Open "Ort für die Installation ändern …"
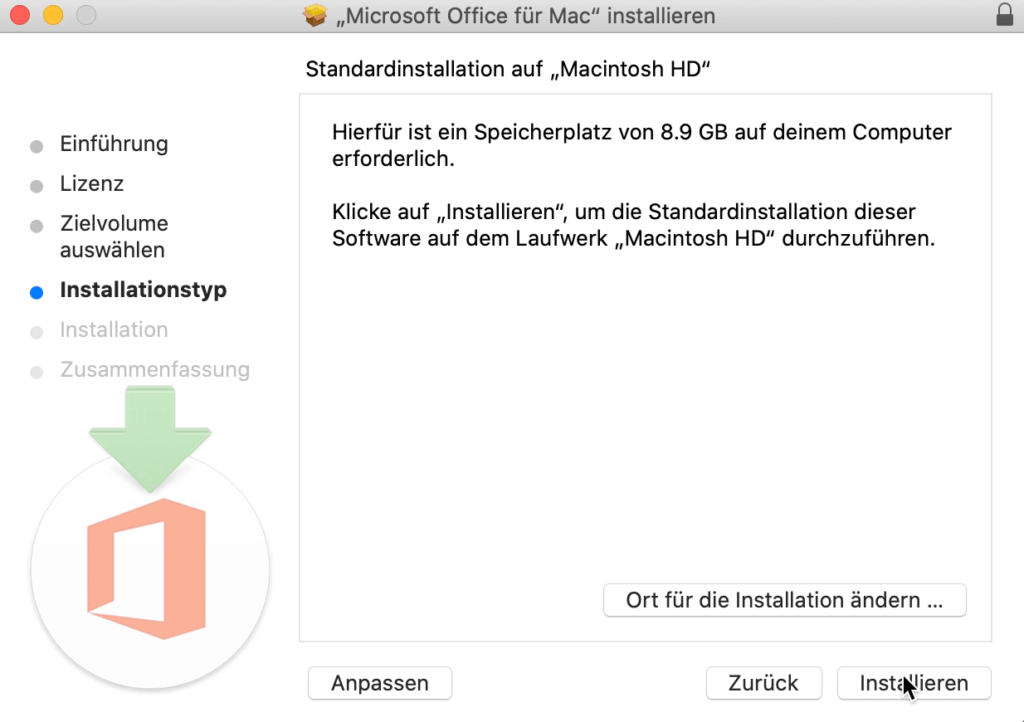This screenshot has width=1024, height=722. coord(784,600)
